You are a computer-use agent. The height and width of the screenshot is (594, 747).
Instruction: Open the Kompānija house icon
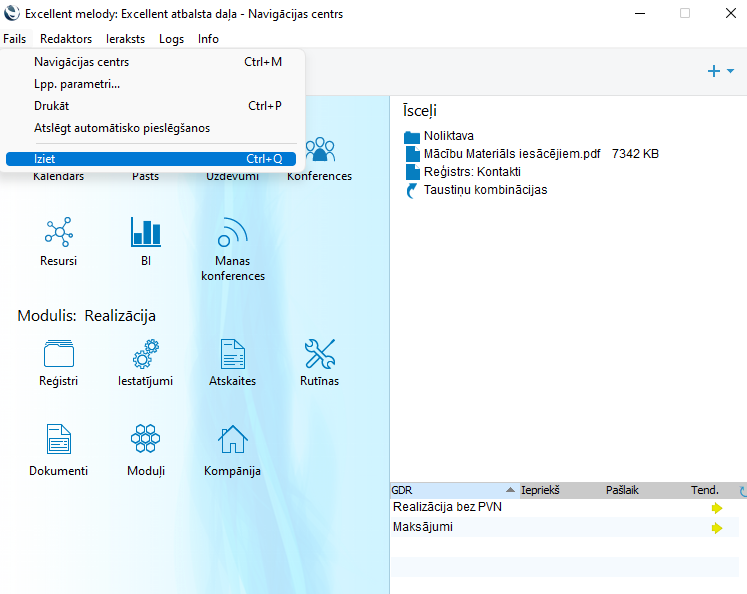pyautogui.click(x=232, y=440)
